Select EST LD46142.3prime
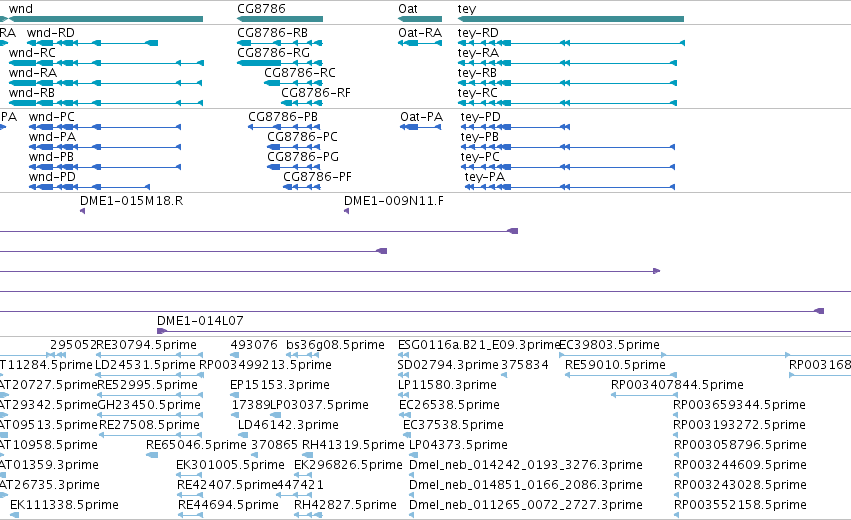The height and width of the screenshot is (520, 851). tap(288, 425)
